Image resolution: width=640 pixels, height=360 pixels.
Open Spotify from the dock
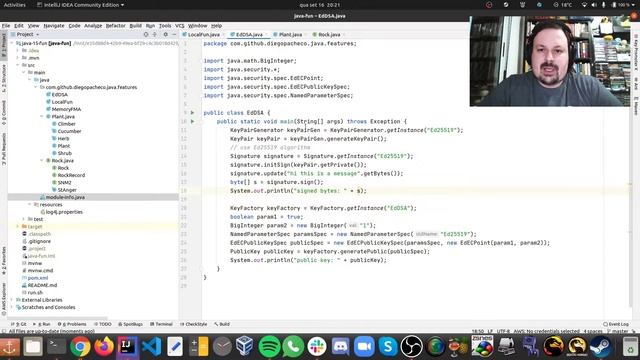[269, 347]
